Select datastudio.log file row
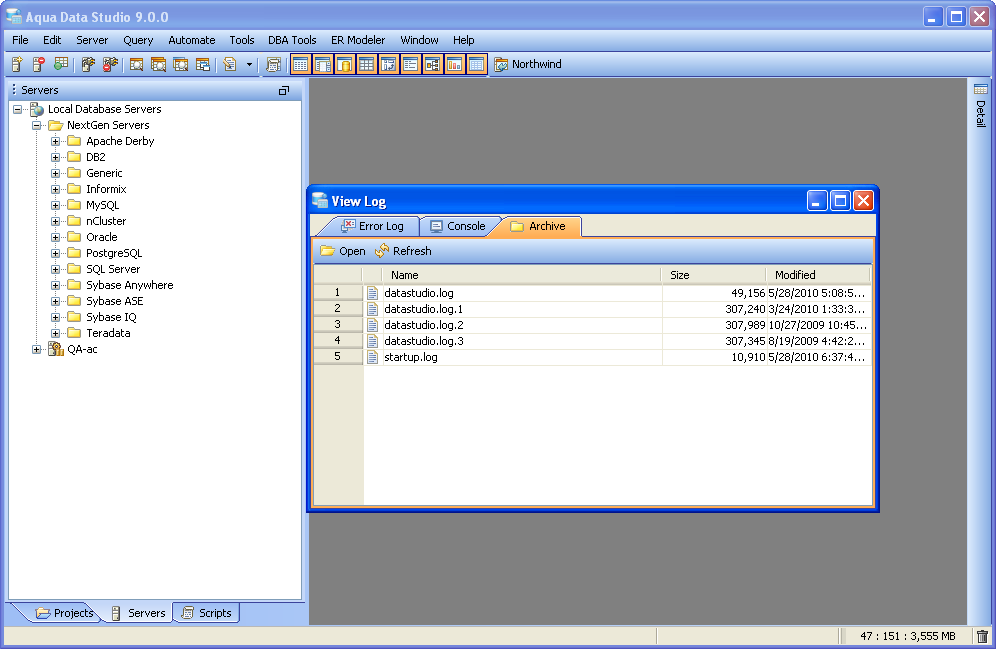The height and width of the screenshot is (649, 996). (593, 293)
